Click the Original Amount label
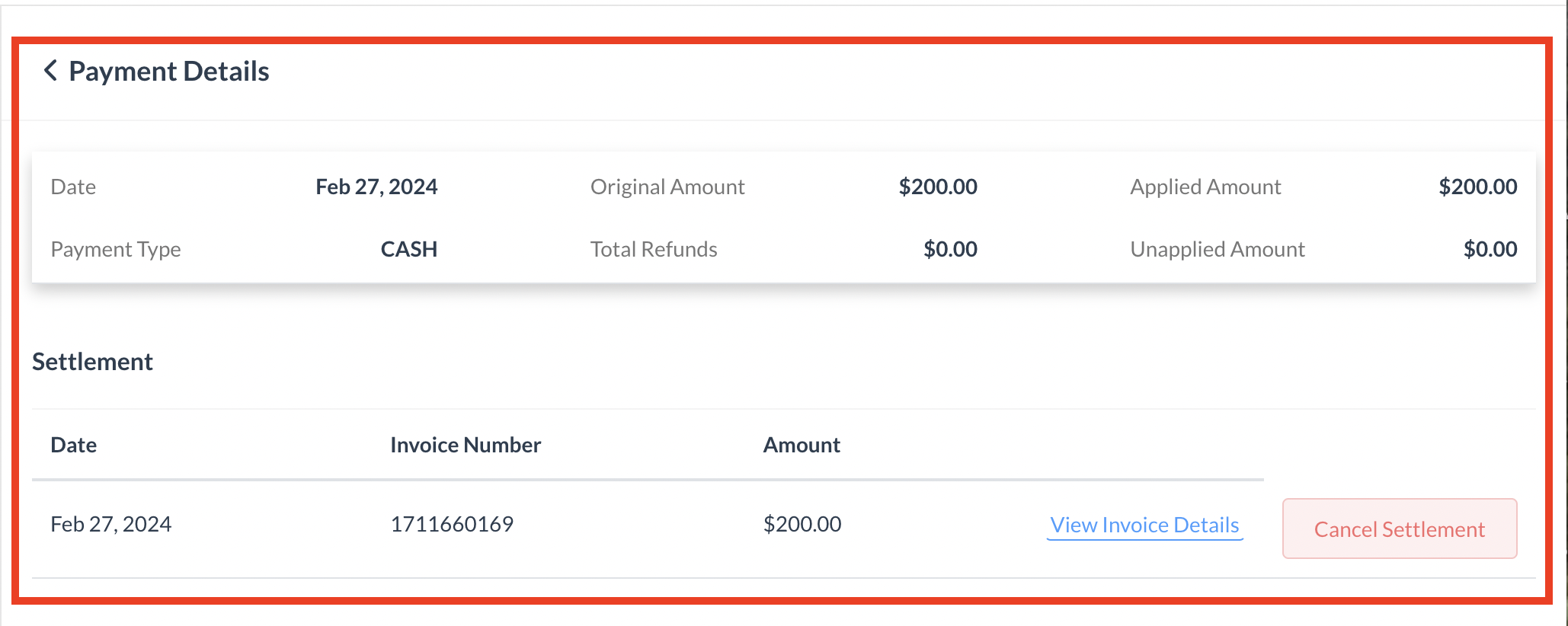The image size is (1568, 626). pos(667,187)
